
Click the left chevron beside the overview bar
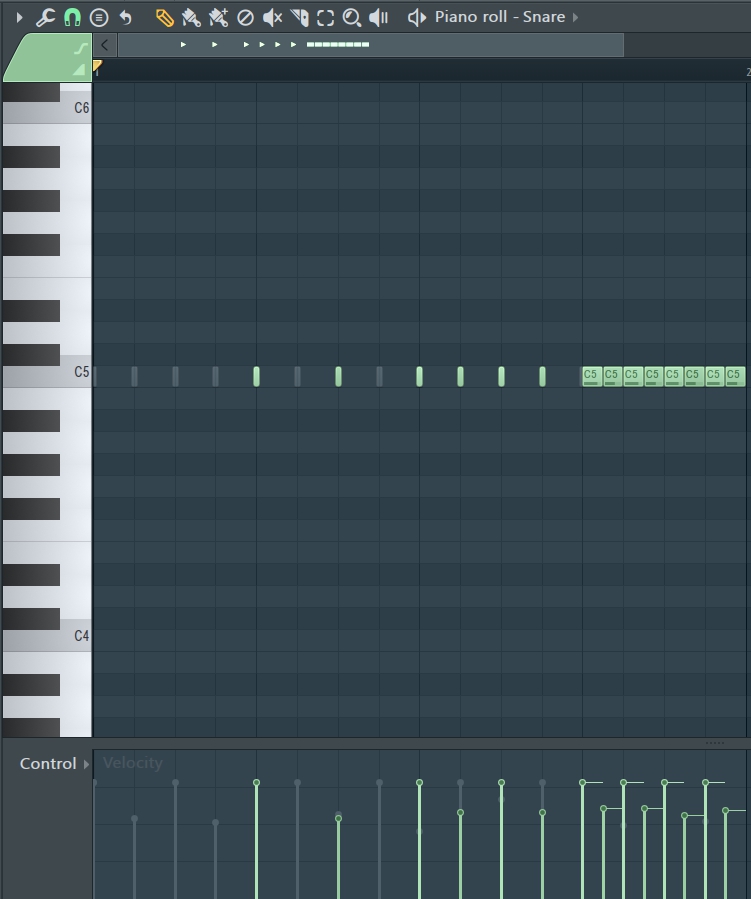point(104,45)
